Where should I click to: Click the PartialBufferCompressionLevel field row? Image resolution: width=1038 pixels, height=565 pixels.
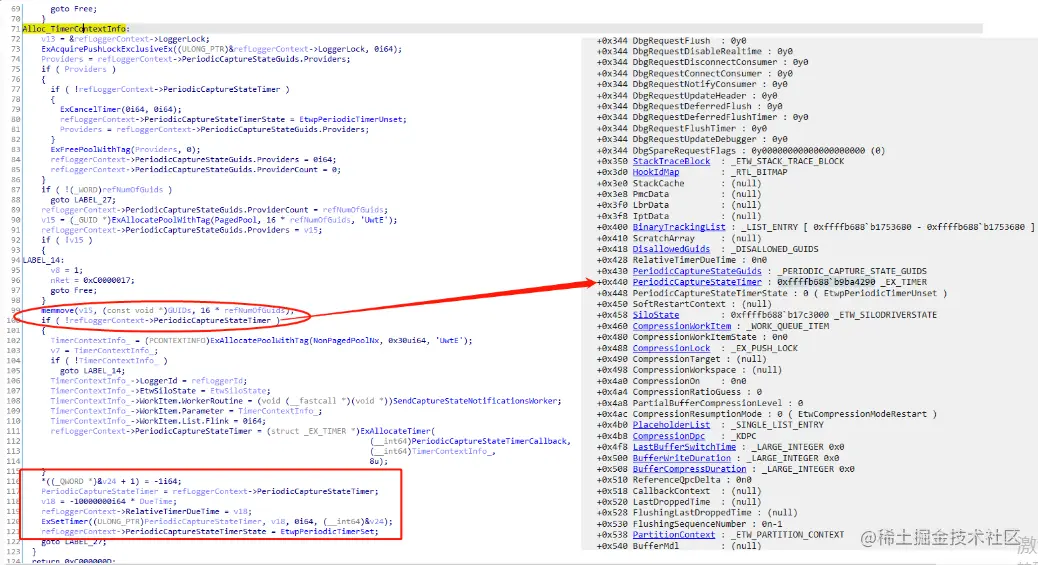pyautogui.click(x=700, y=403)
